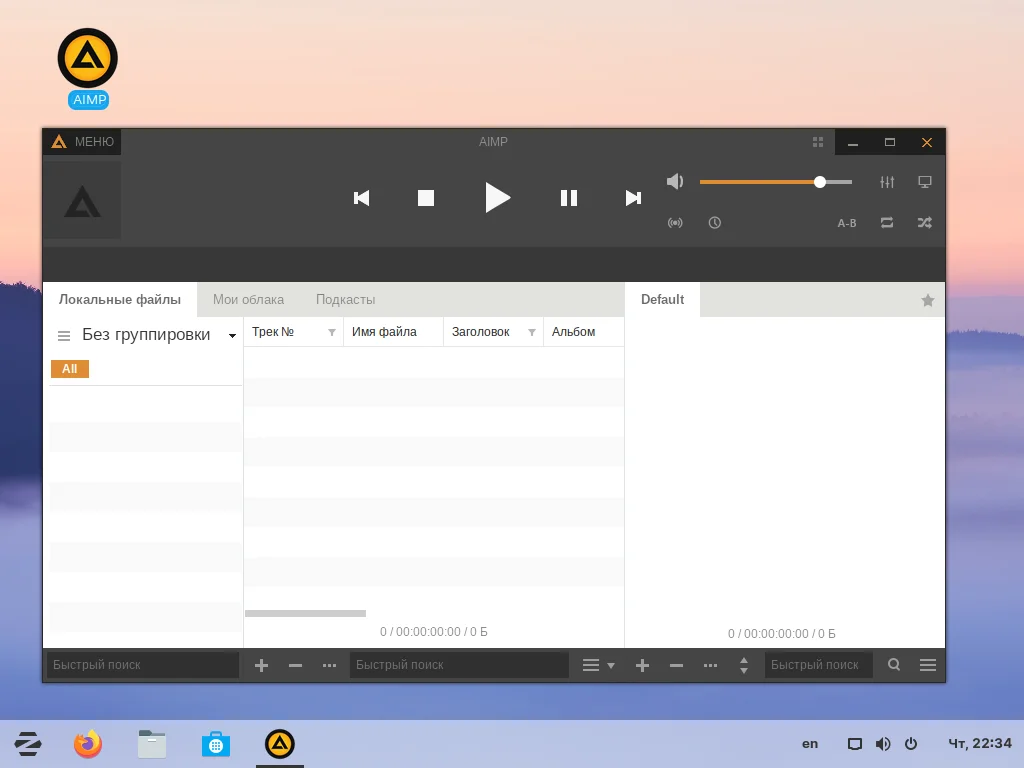The image size is (1024, 768).
Task: Adjust the volume slider
Action: pos(819,182)
